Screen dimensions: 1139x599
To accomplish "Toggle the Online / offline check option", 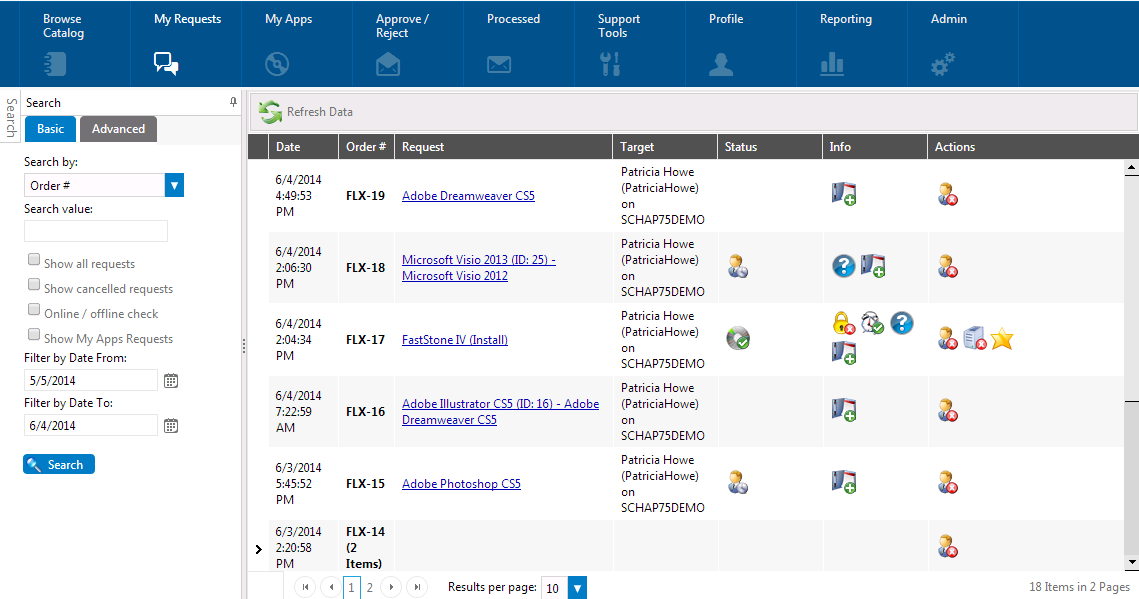I will point(34,308).
